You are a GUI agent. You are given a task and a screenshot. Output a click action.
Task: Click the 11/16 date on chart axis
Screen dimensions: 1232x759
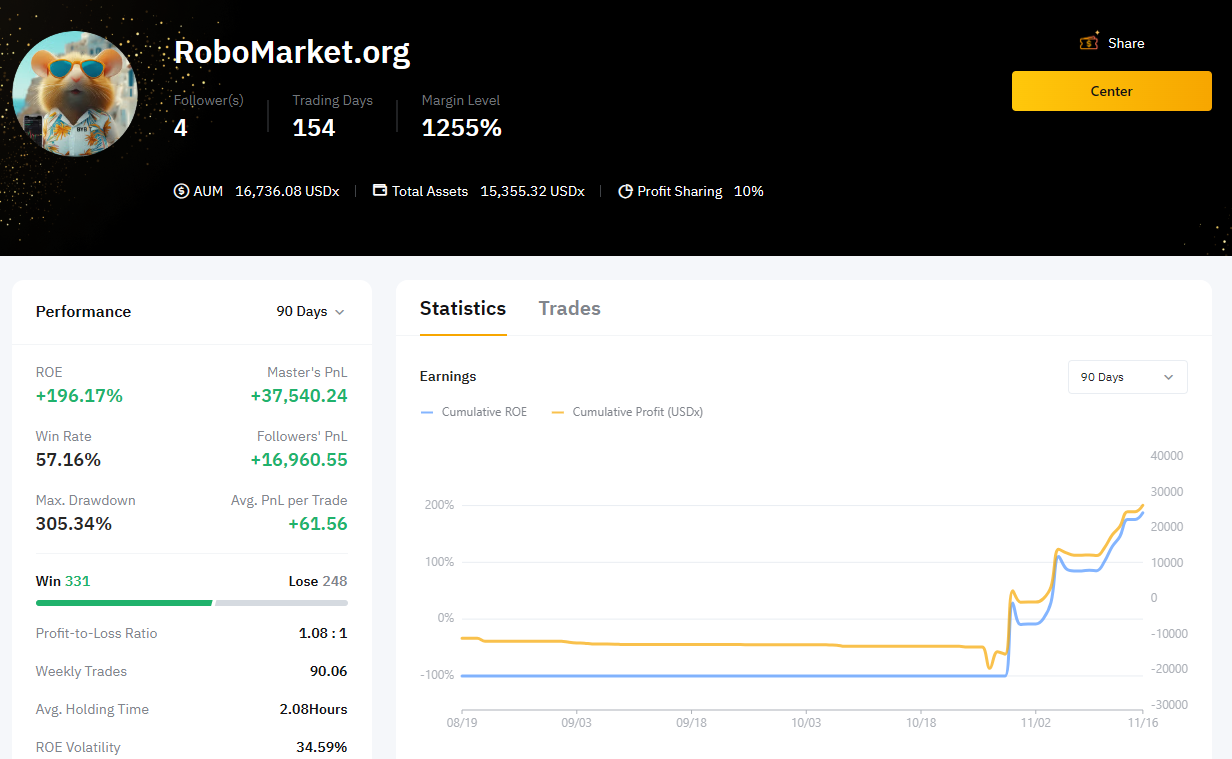click(1142, 723)
